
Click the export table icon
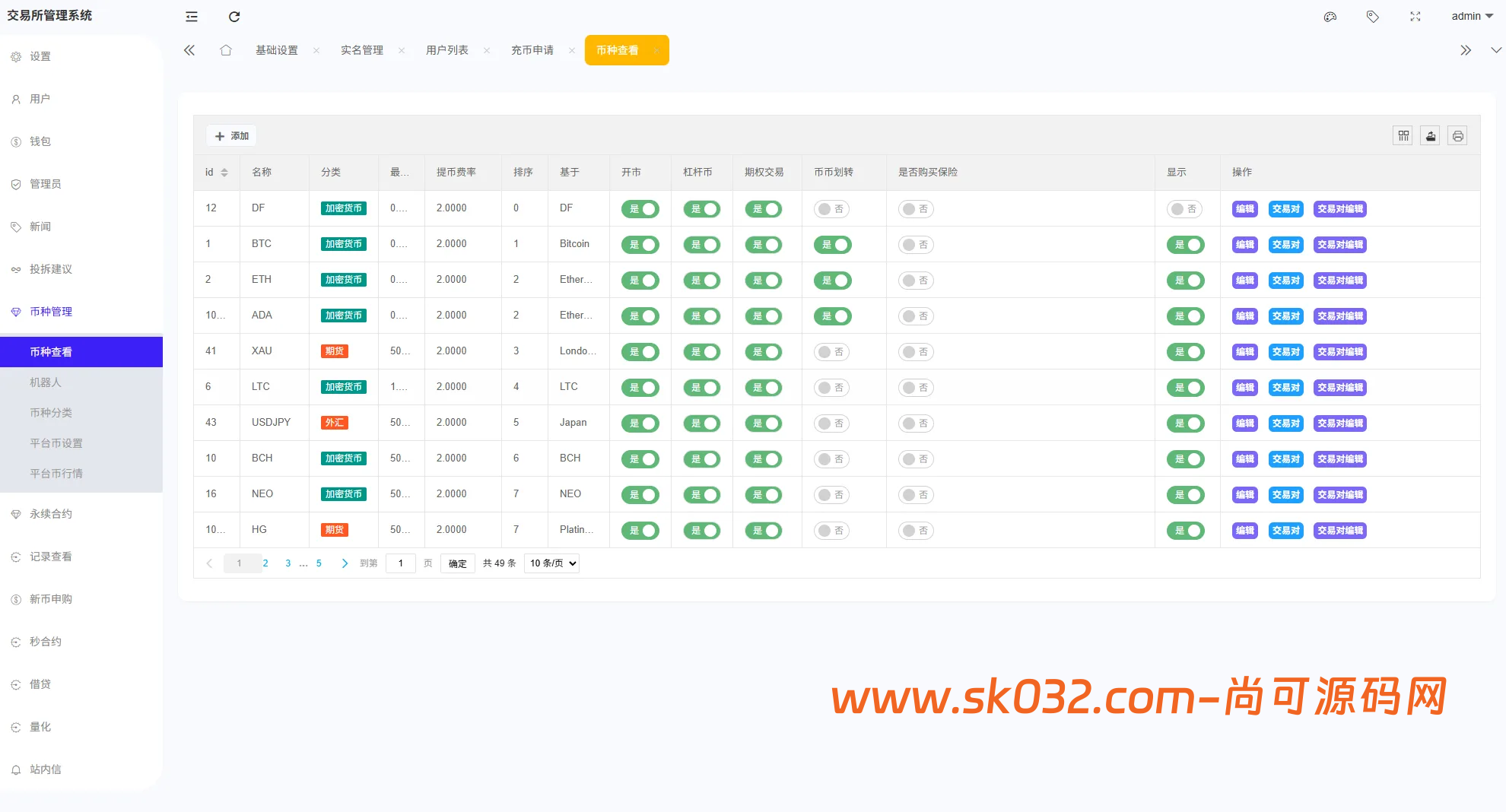(x=1431, y=136)
